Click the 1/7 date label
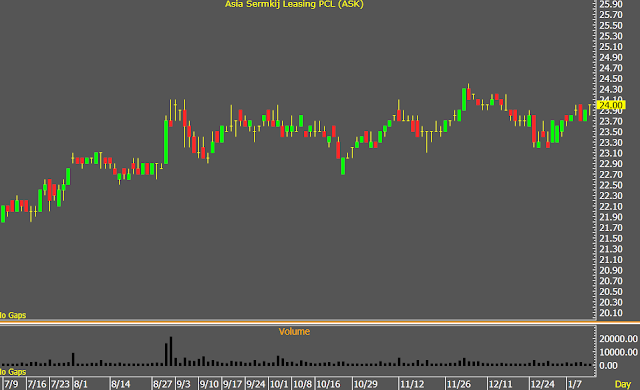The image size is (640, 390). (575, 384)
